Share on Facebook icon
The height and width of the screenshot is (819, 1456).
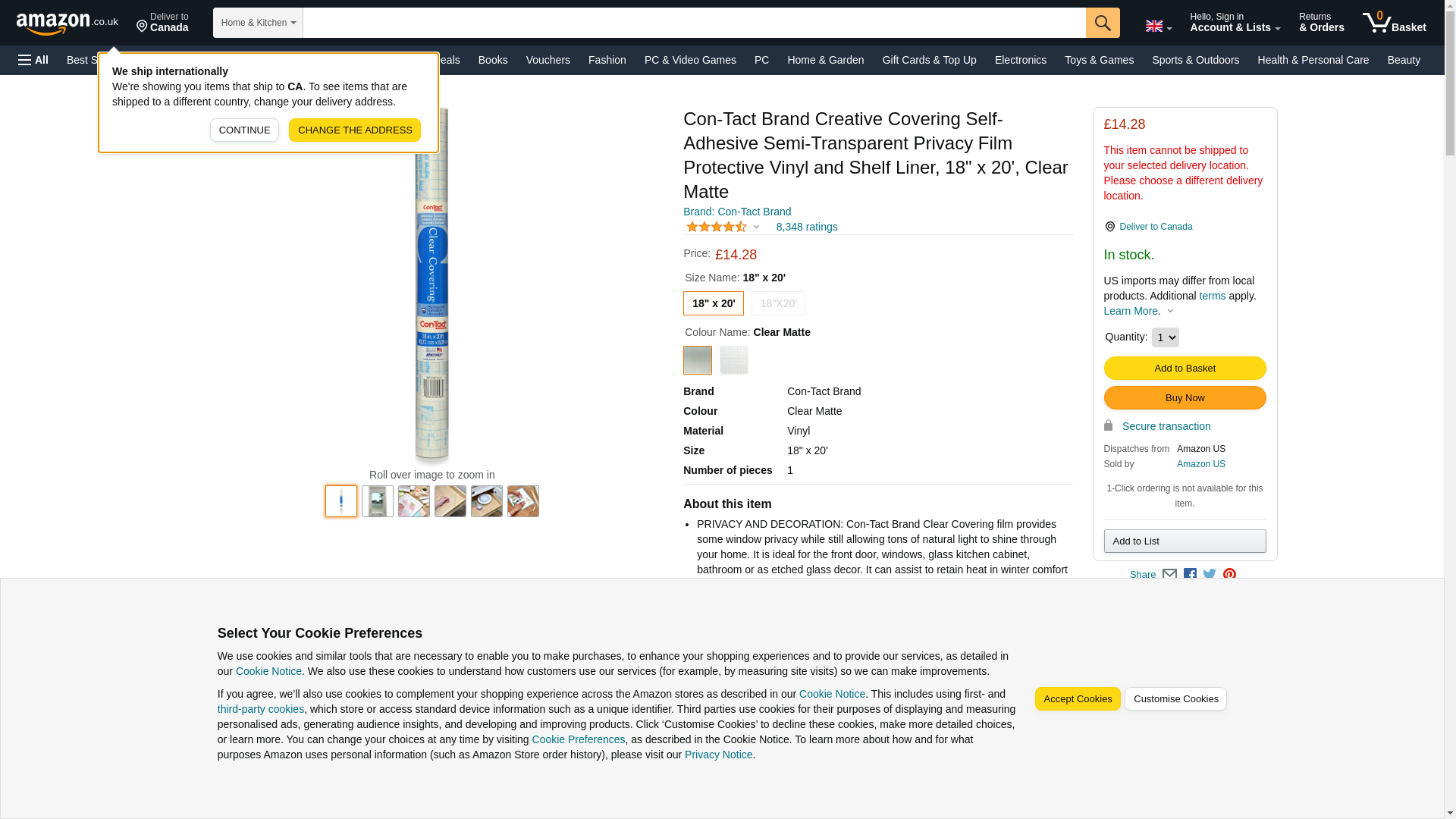tap(1190, 575)
